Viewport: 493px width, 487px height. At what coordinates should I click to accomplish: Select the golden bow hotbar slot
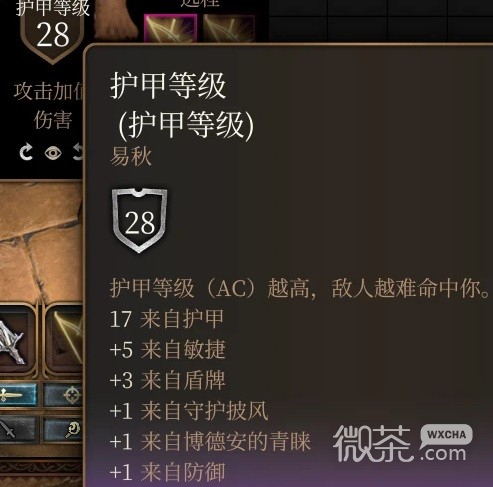coord(64,341)
